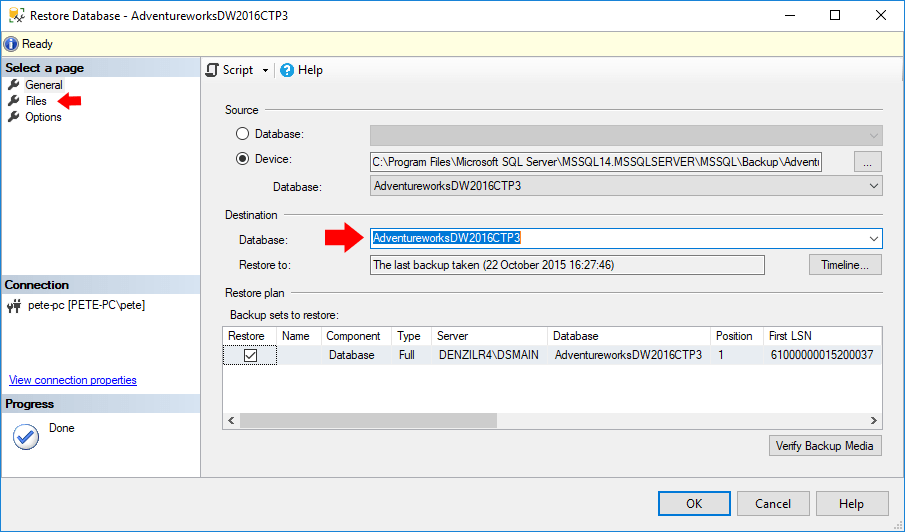Click the Component column header
Screen dimensions: 905x532
[356, 336]
